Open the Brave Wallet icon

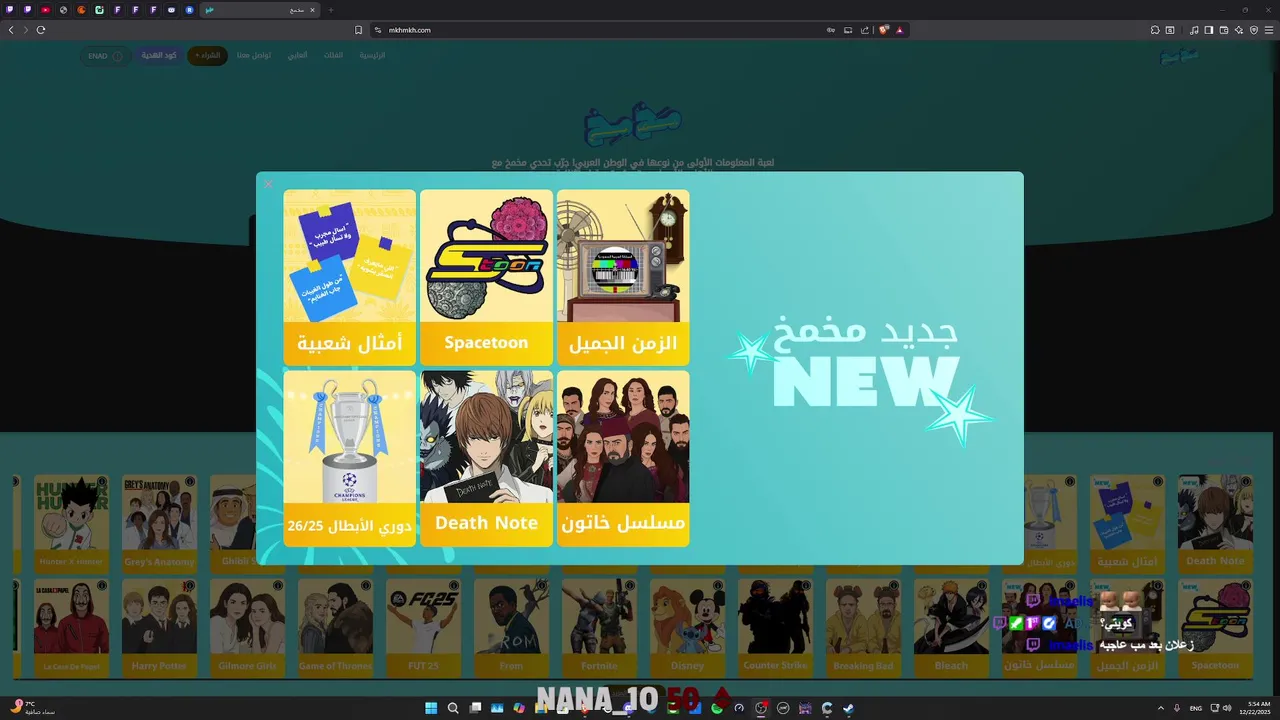[1224, 30]
